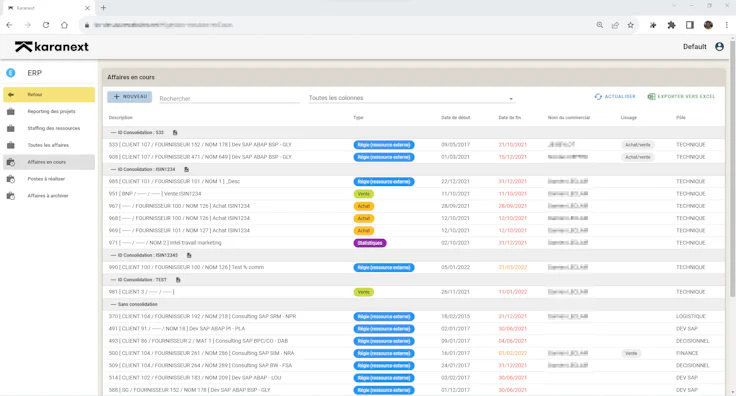
Task: Click the ERP module icon in the sidebar
Action: tap(10, 73)
